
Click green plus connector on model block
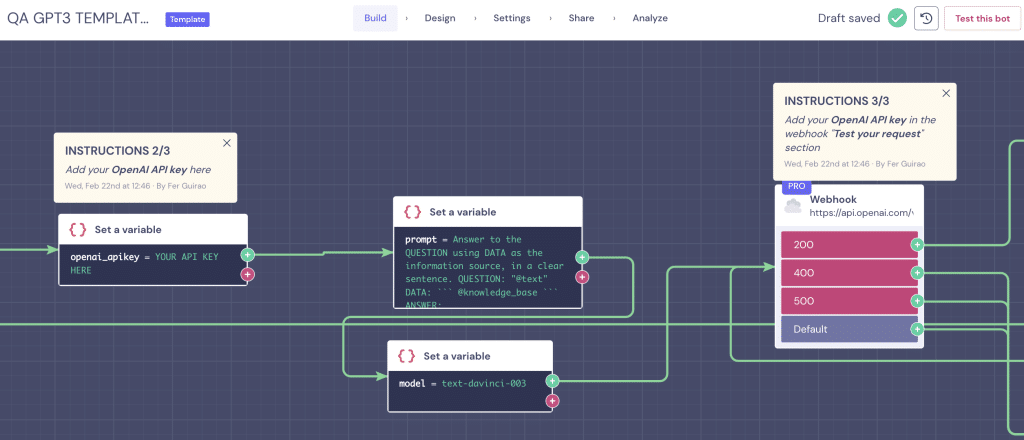coord(552,381)
